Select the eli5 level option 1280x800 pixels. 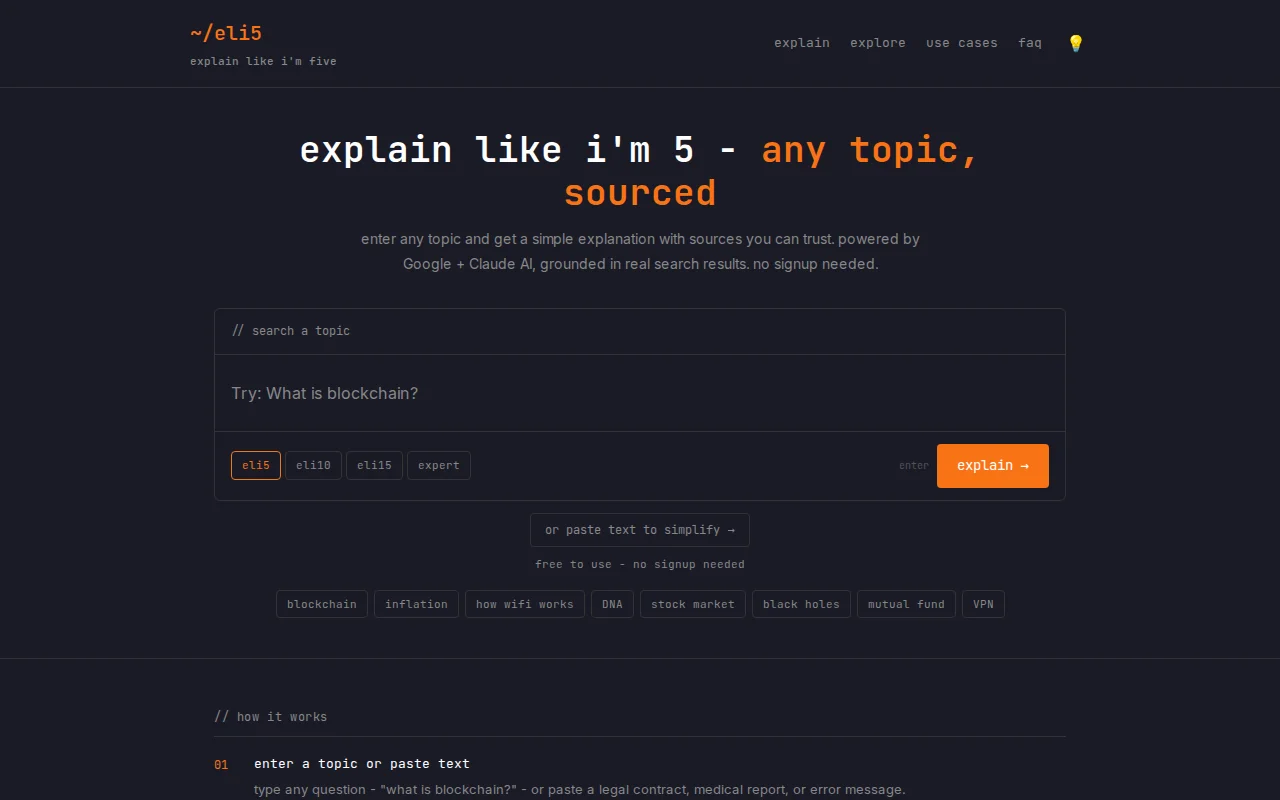256,466
